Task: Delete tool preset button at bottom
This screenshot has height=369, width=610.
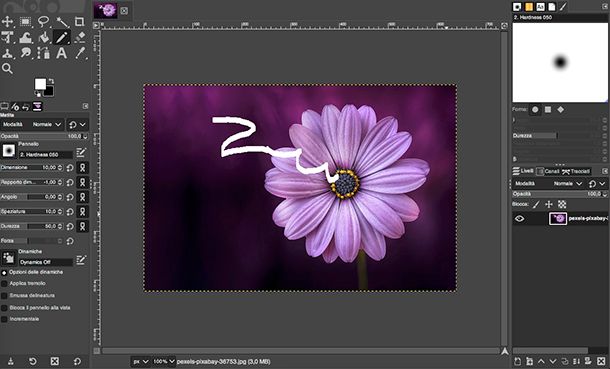Action: (55, 361)
